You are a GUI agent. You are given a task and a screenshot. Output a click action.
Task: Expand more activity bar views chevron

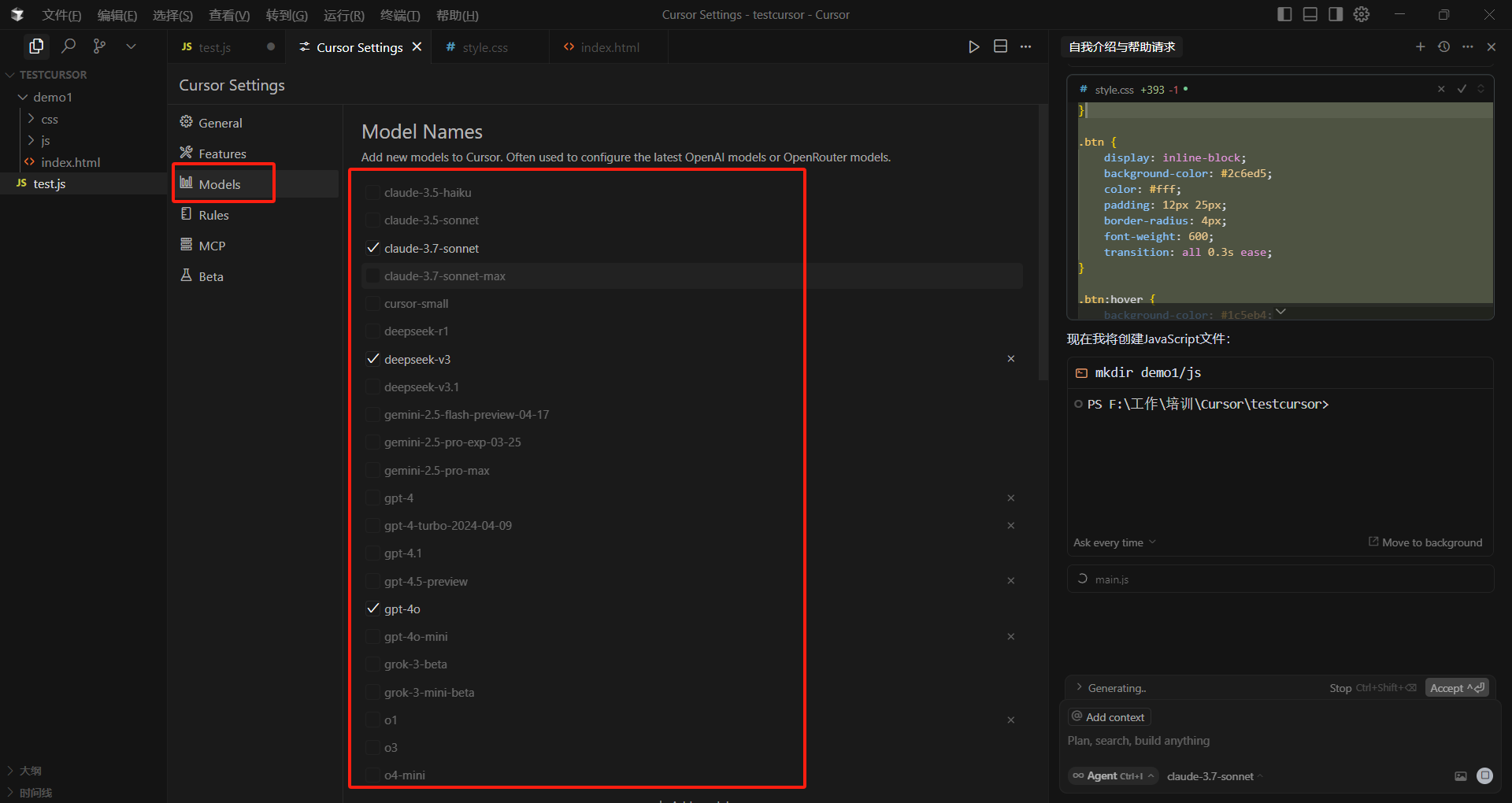(x=131, y=46)
